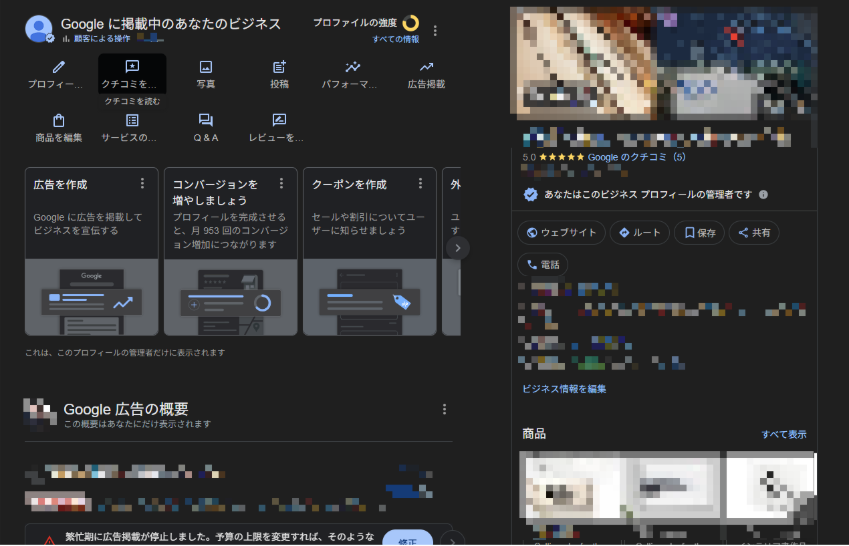
Task: Click the 広告掲載 advertising icon
Action: (426, 67)
